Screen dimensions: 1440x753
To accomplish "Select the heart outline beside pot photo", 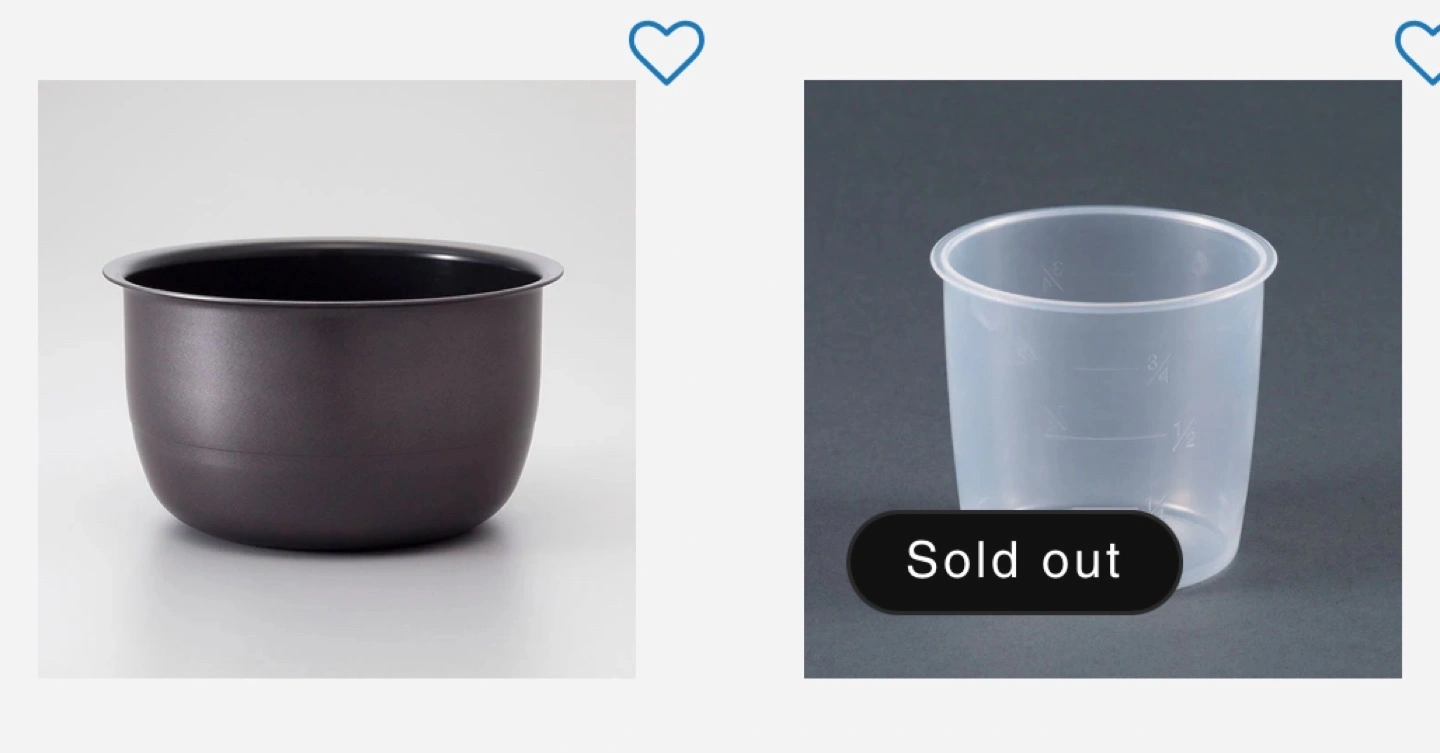I will point(666,53).
